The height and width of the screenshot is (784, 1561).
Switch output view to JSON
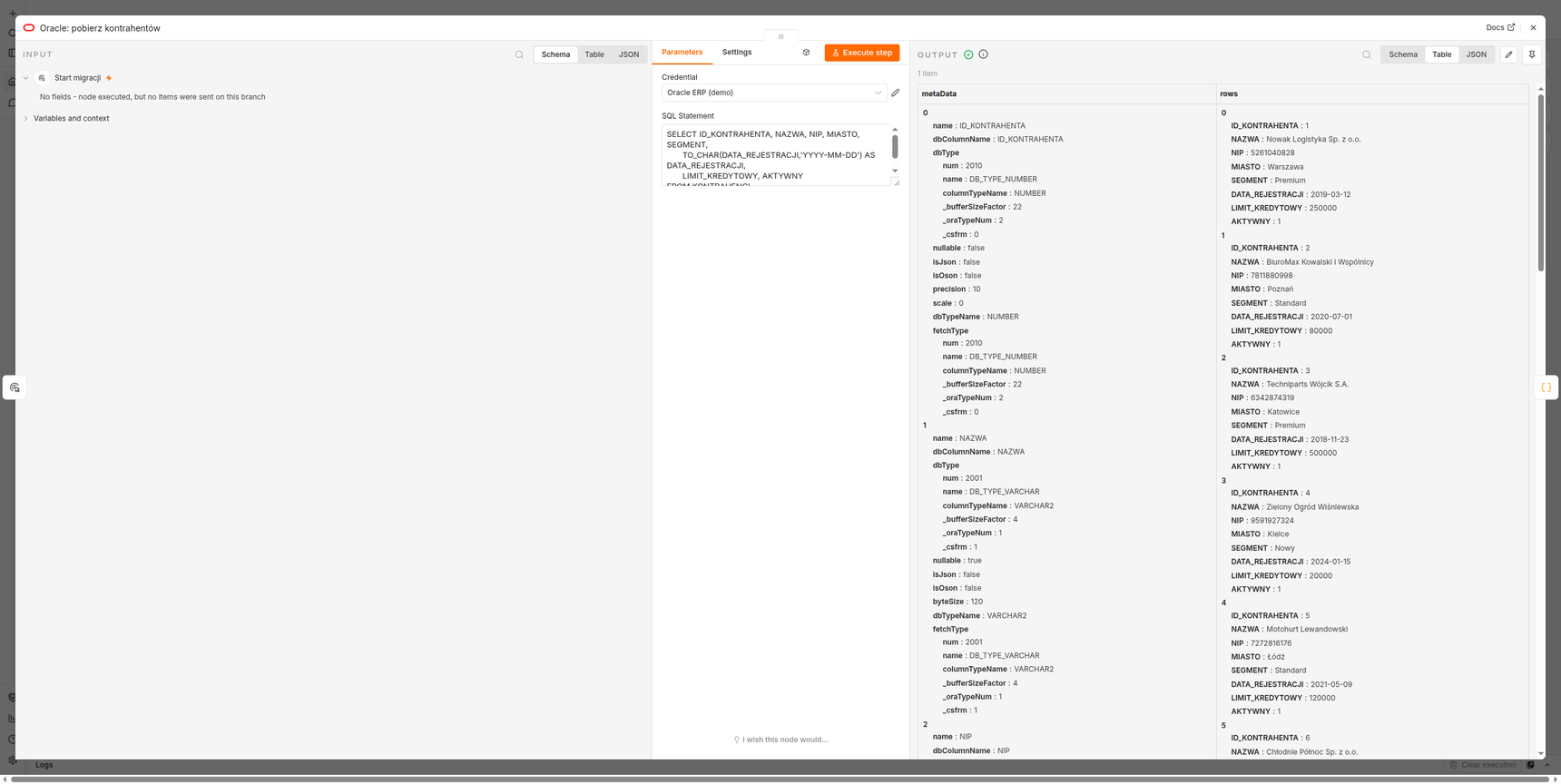point(1477,54)
